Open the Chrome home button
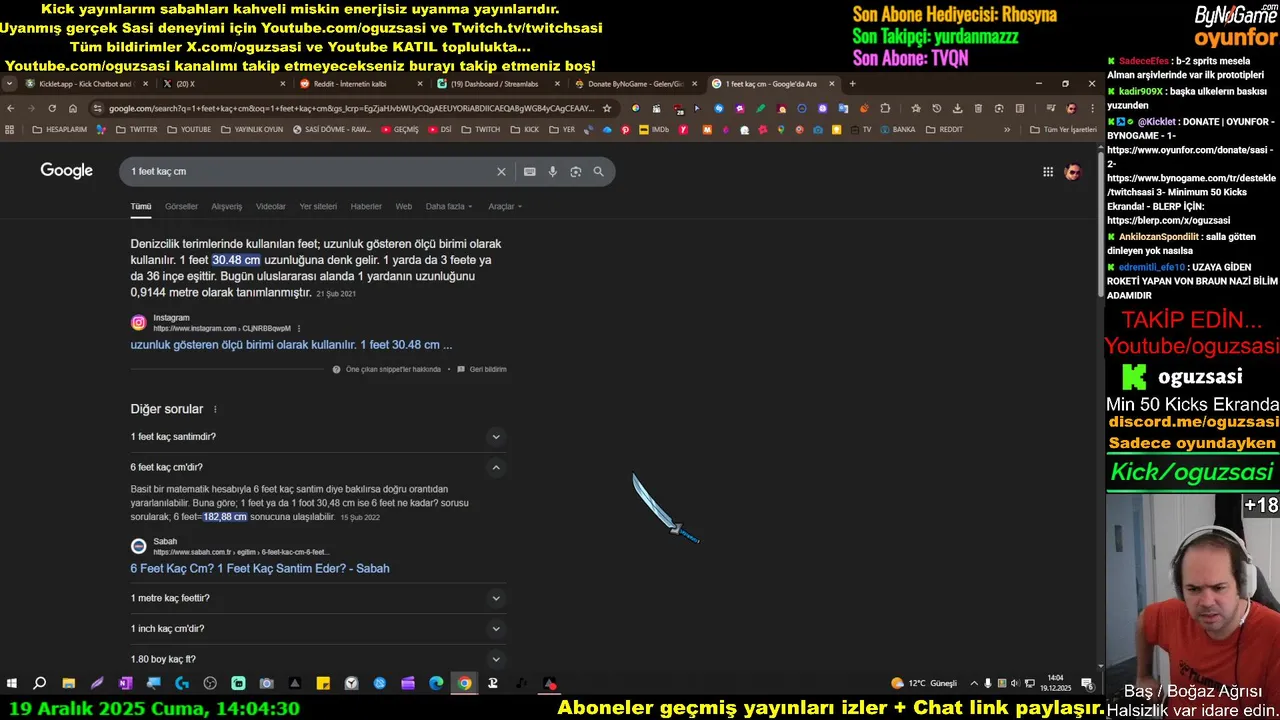The image size is (1280, 720). (x=73, y=108)
